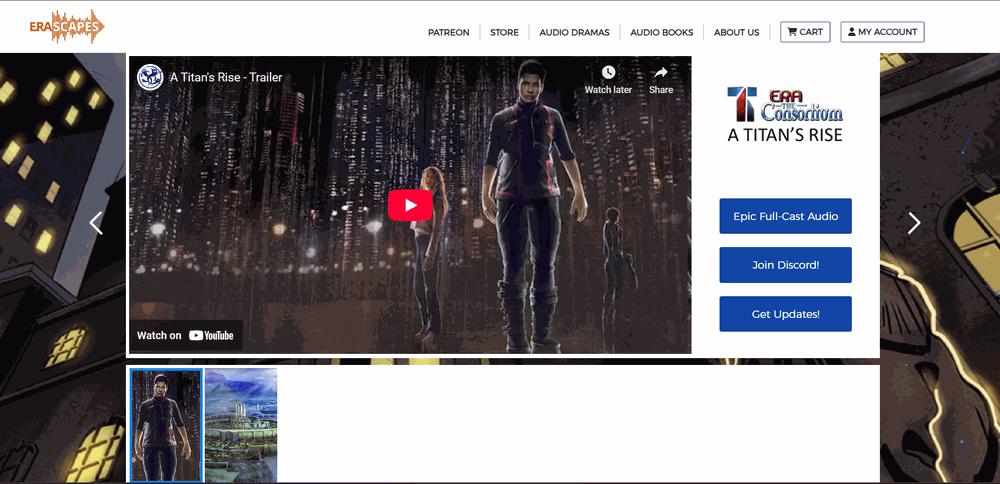This screenshot has height=484, width=1000.
Task: Navigate to Audio Books
Action: 661,32
